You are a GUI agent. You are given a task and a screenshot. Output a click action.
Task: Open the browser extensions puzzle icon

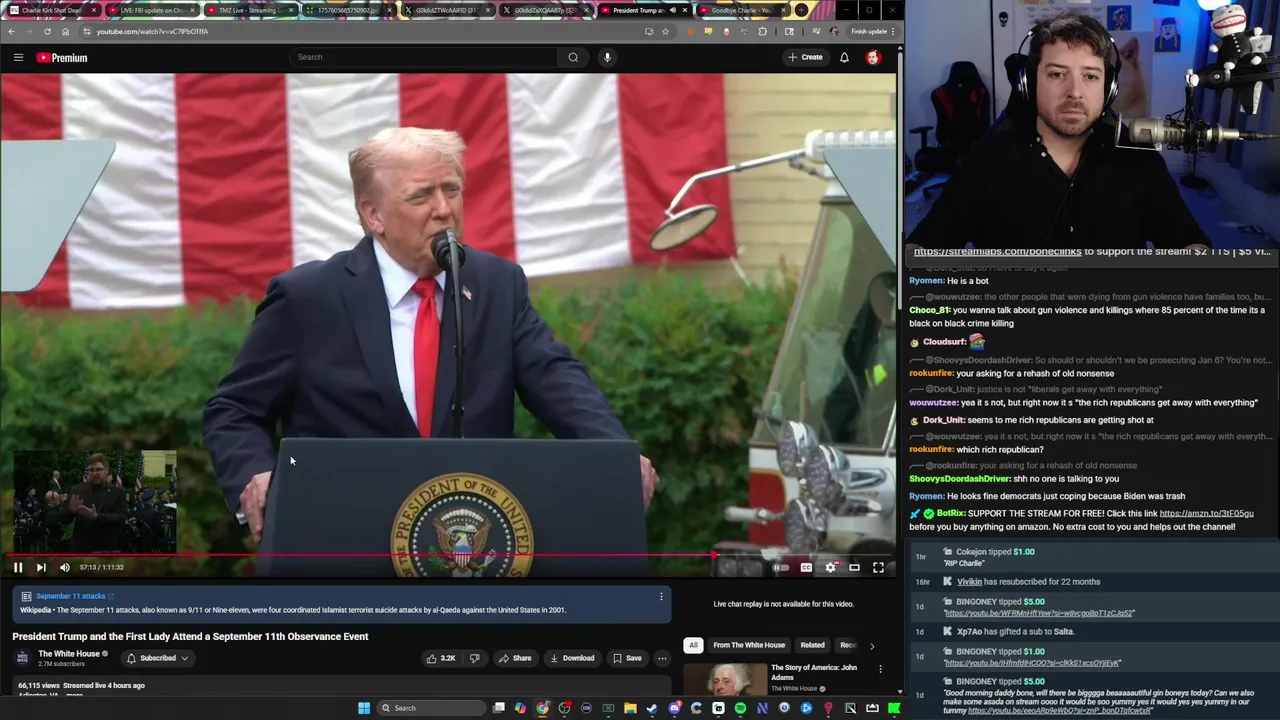tap(763, 31)
